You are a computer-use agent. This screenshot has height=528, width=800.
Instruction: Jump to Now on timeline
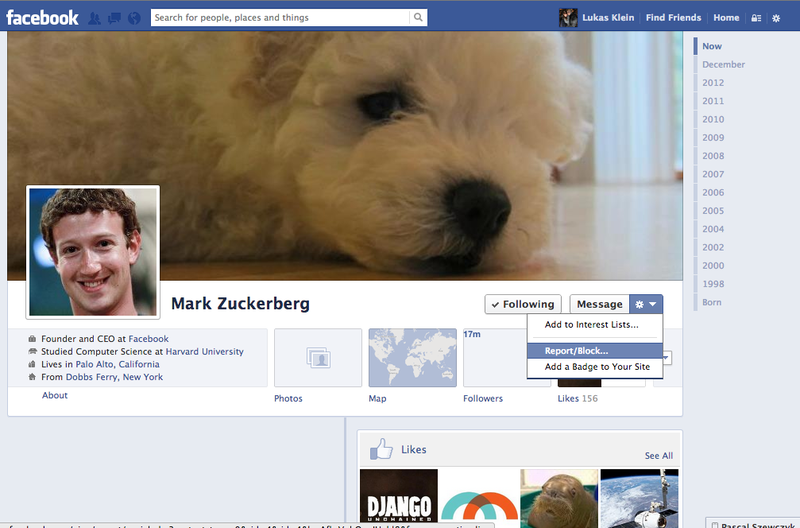click(712, 46)
